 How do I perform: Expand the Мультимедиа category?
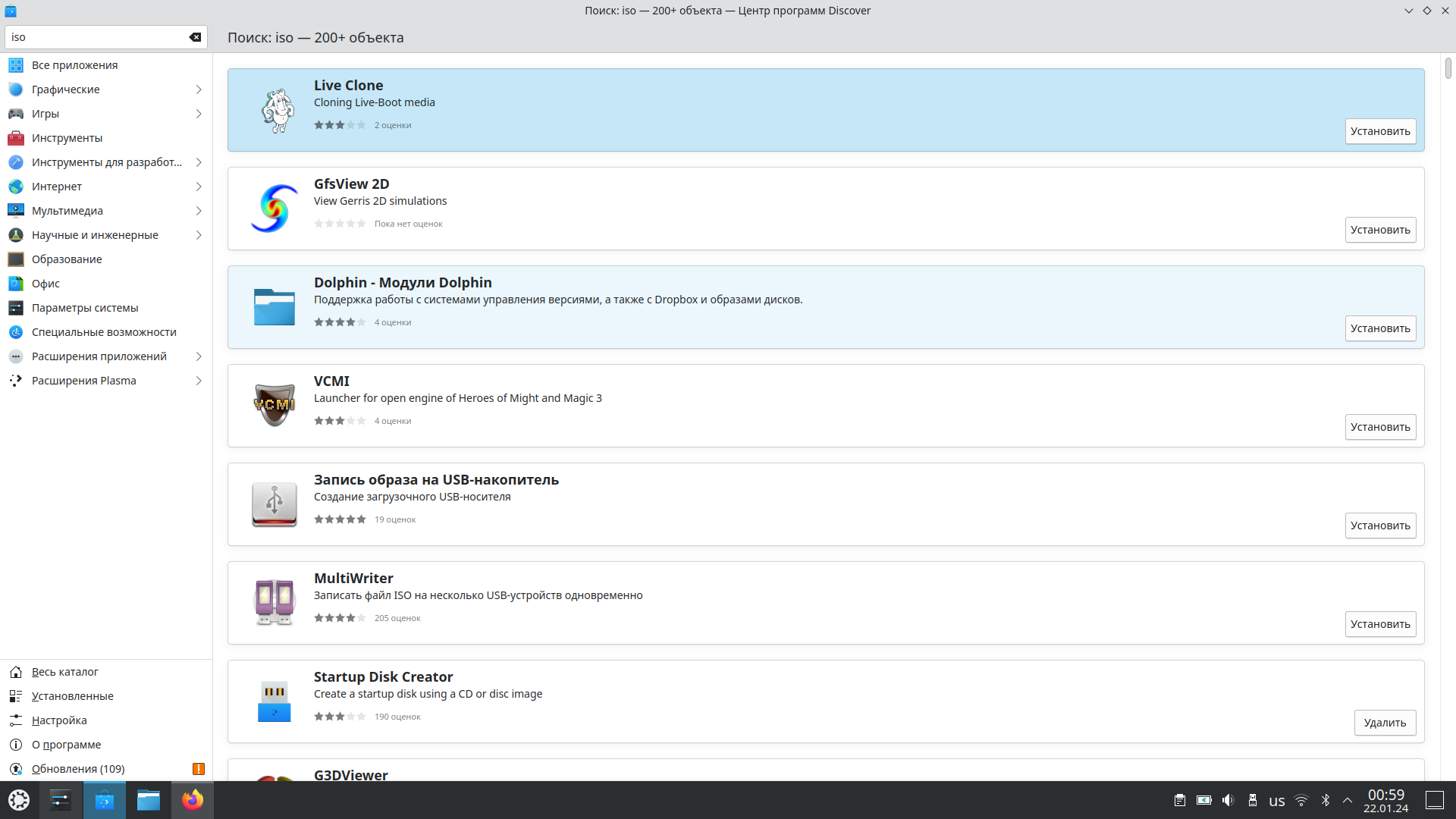point(199,211)
